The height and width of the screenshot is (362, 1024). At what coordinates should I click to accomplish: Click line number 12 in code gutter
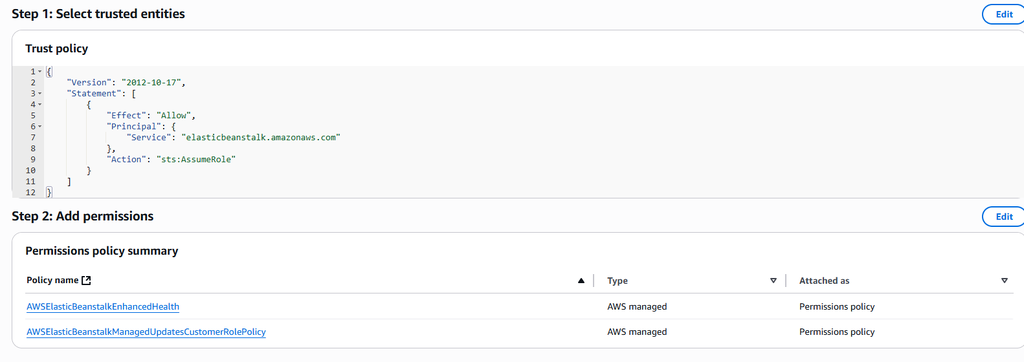coord(30,192)
